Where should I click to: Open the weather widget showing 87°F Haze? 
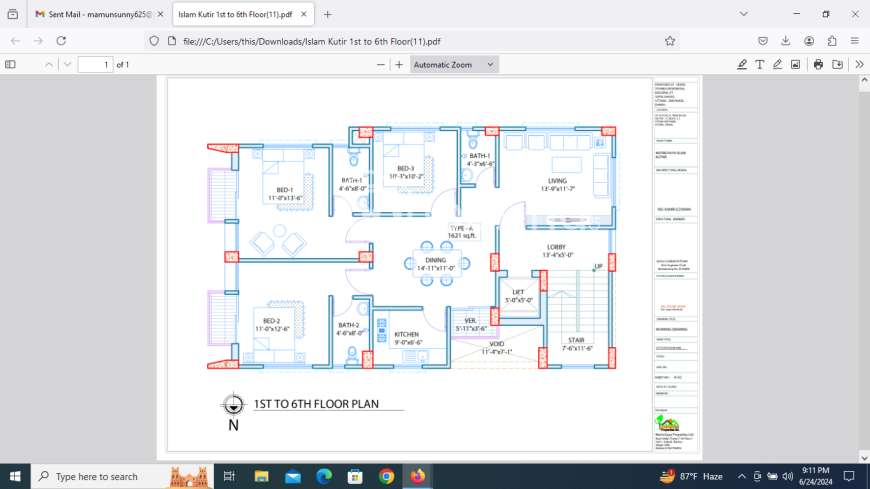pos(691,476)
